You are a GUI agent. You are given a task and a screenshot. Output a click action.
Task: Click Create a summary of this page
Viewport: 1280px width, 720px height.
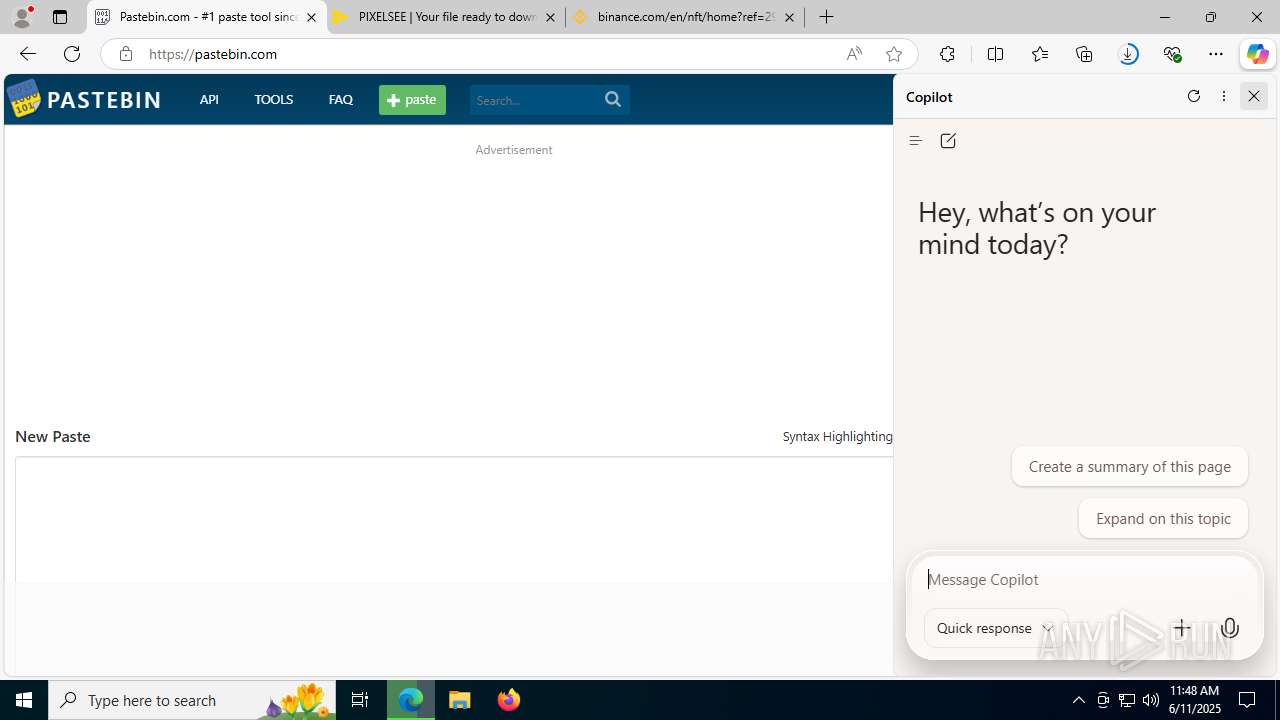(x=1129, y=466)
